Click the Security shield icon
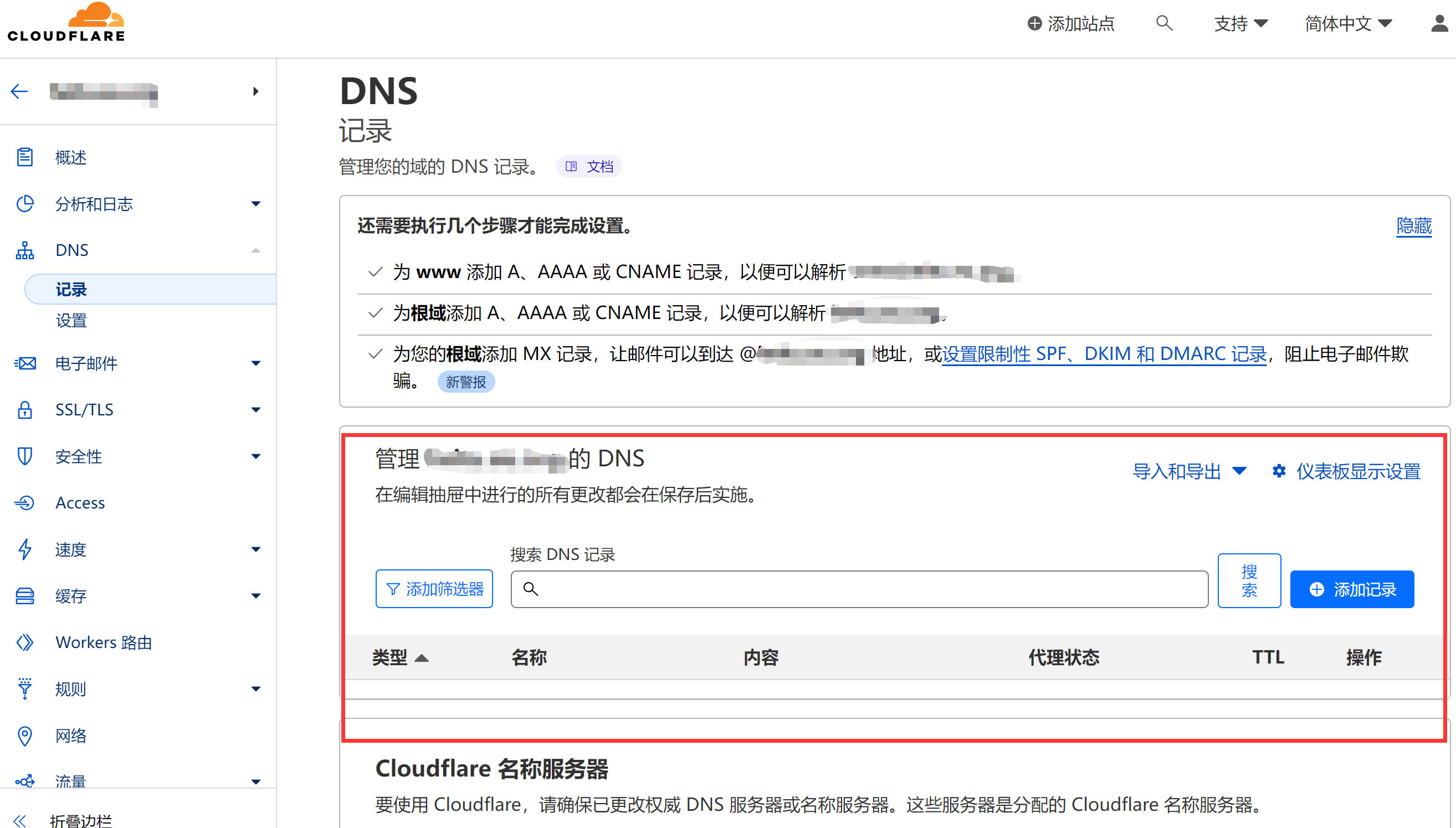The height and width of the screenshot is (828, 1456). (x=24, y=456)
